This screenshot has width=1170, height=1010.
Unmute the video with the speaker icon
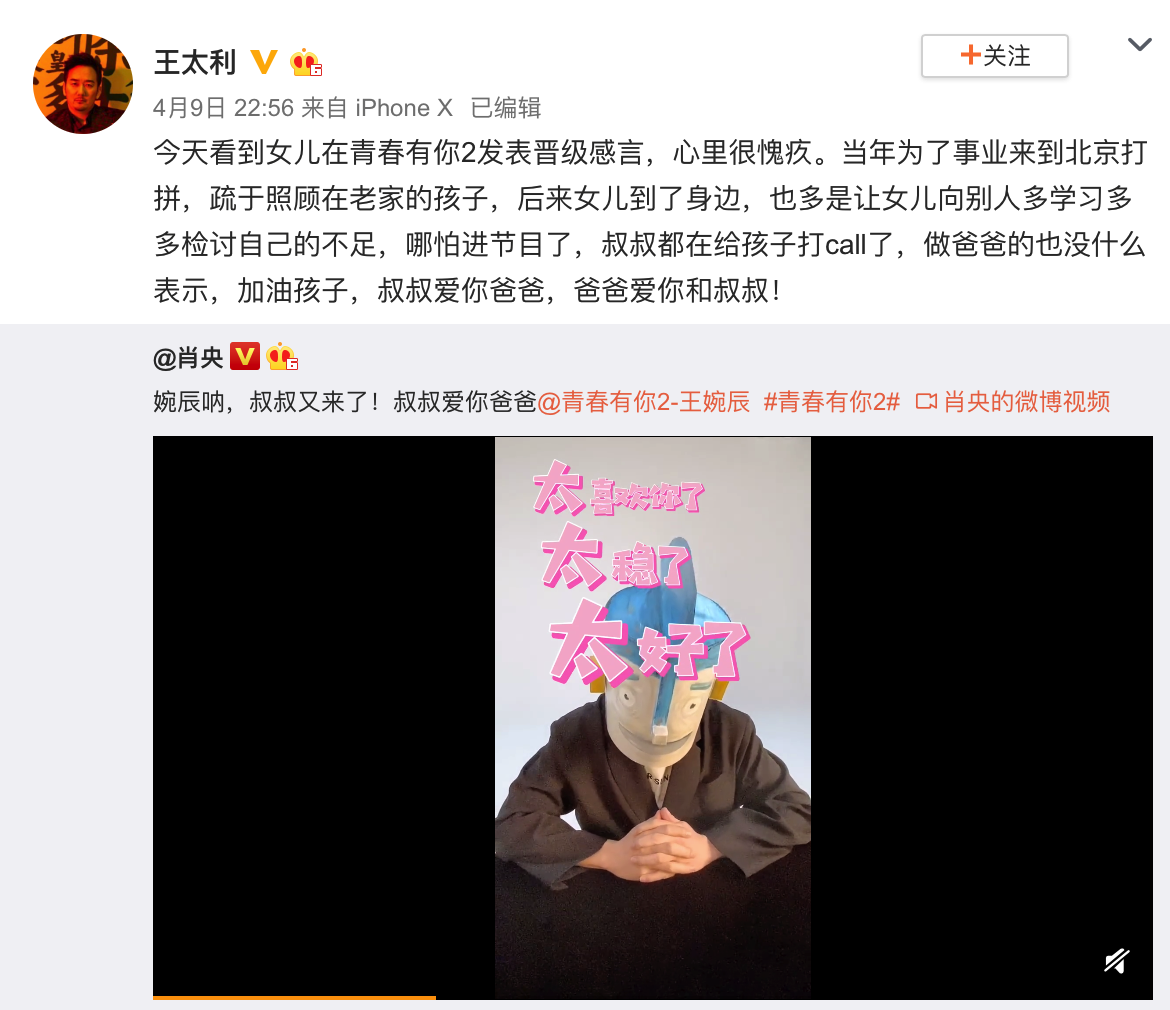click(x=1116, y=961)
